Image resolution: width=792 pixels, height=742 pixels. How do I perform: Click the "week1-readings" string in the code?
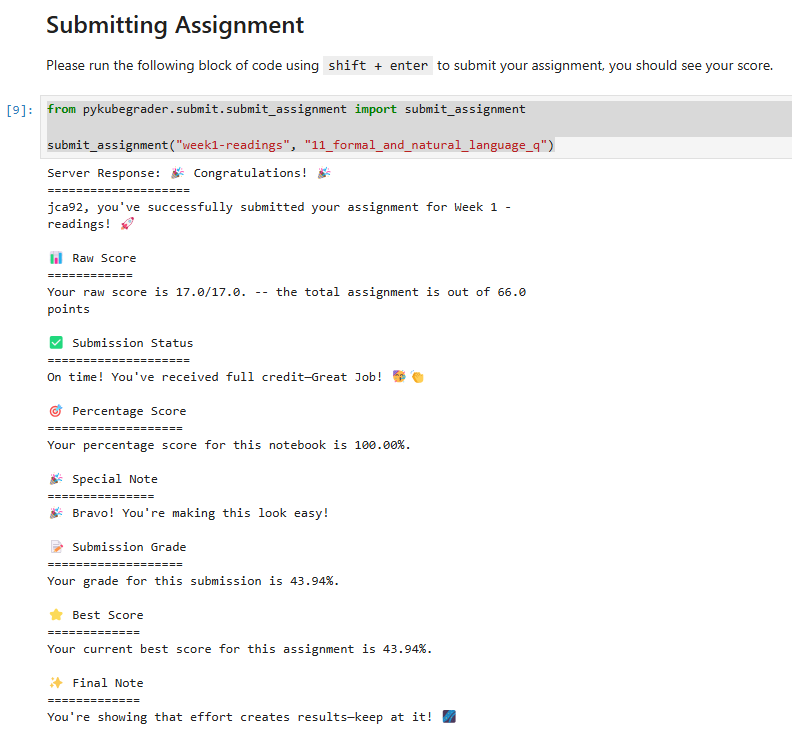coord(229,145)
